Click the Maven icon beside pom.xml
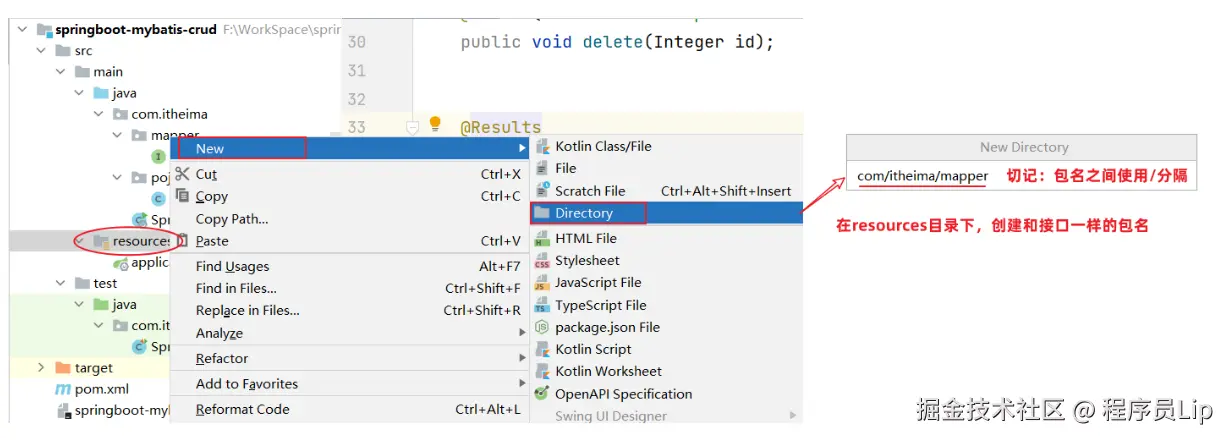This screenshot has width=1229, height=440. 62,389
